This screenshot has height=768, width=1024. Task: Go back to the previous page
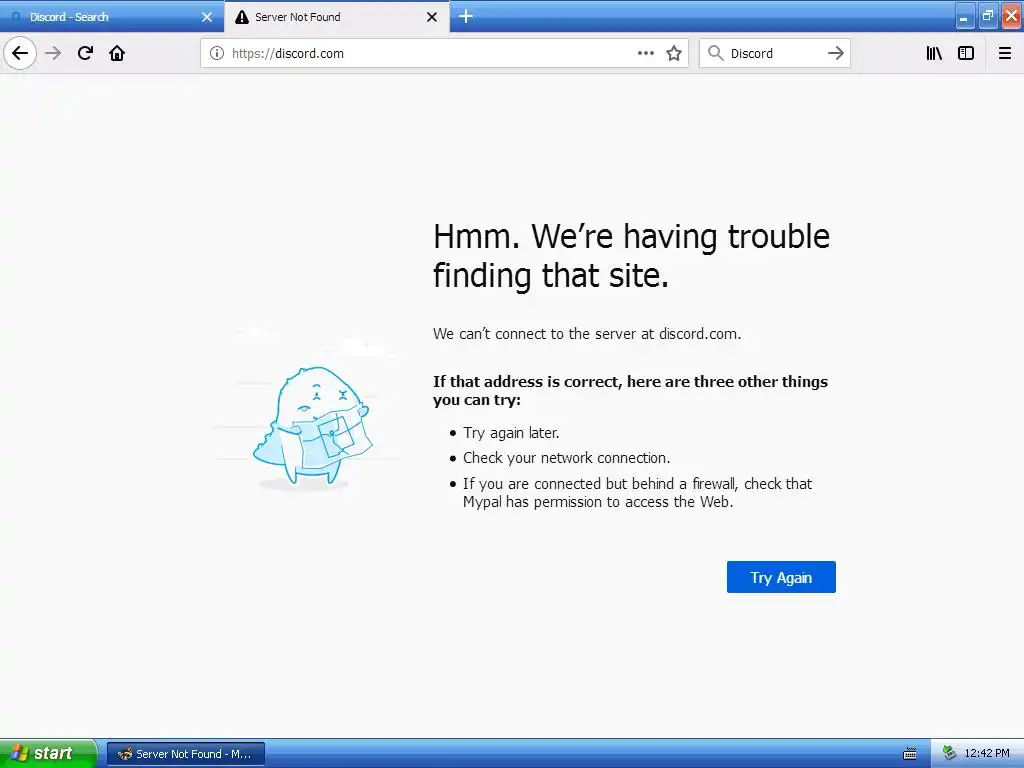click(x=20, y=53)
